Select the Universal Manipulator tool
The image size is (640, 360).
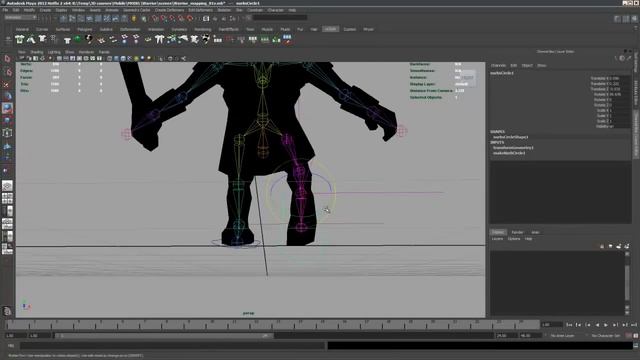tap(7, 133)
